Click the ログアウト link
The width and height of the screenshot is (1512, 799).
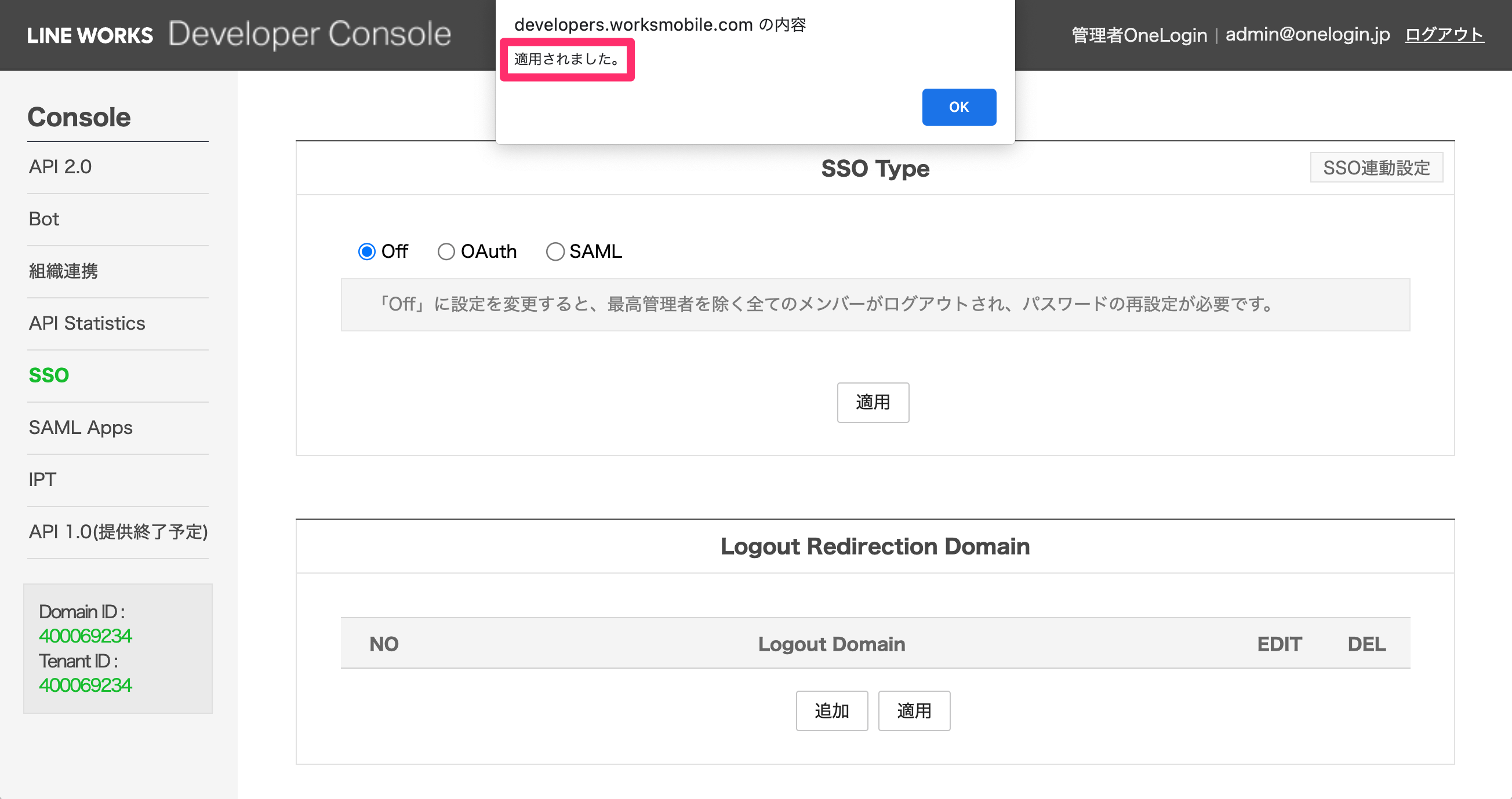click(x=1445, y=35)
